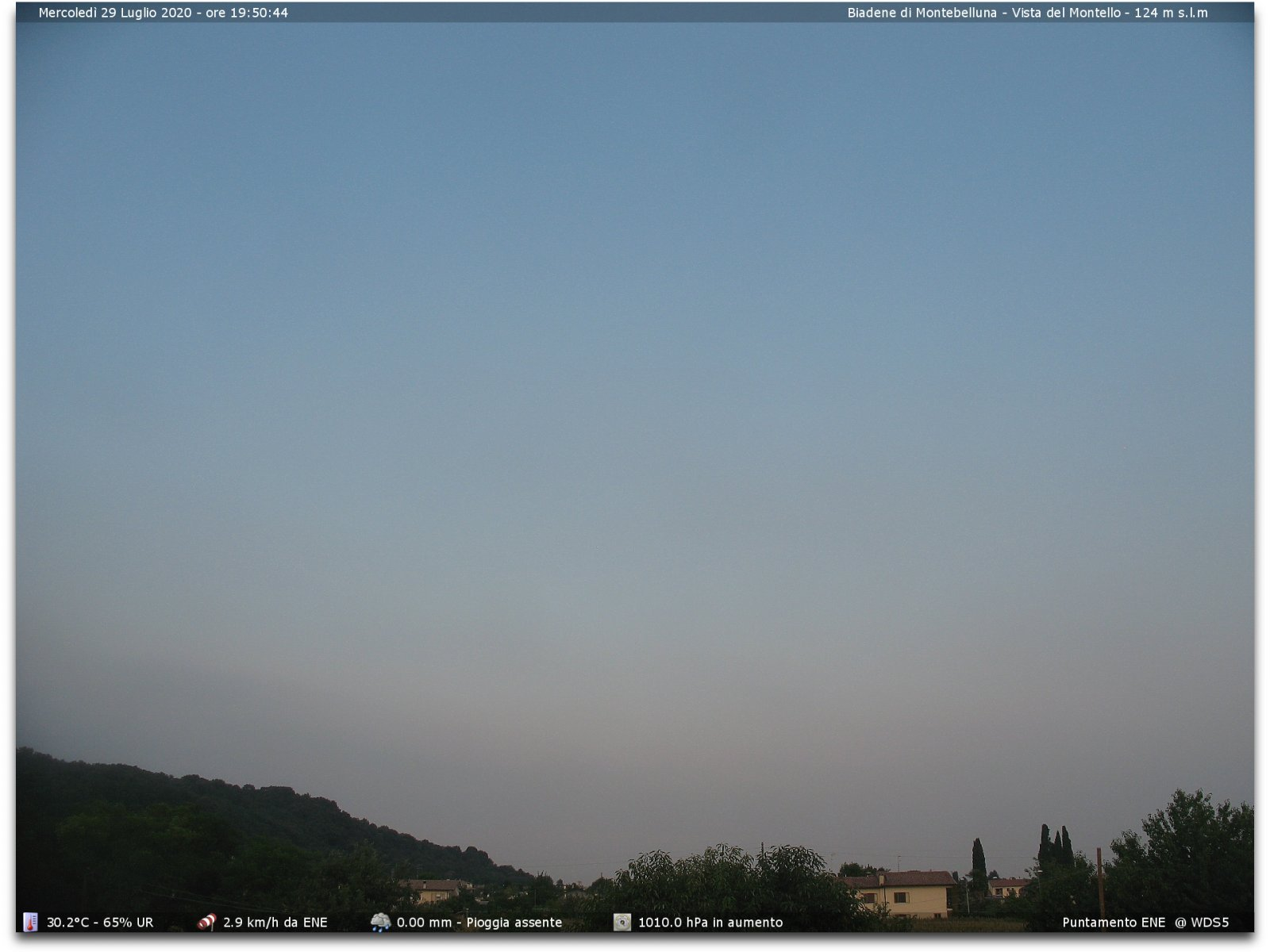The image size is (1270, 952).
Task: Click the temperature reading "30.2°C - 65% UR"
Action: click(x=100, y=923)
